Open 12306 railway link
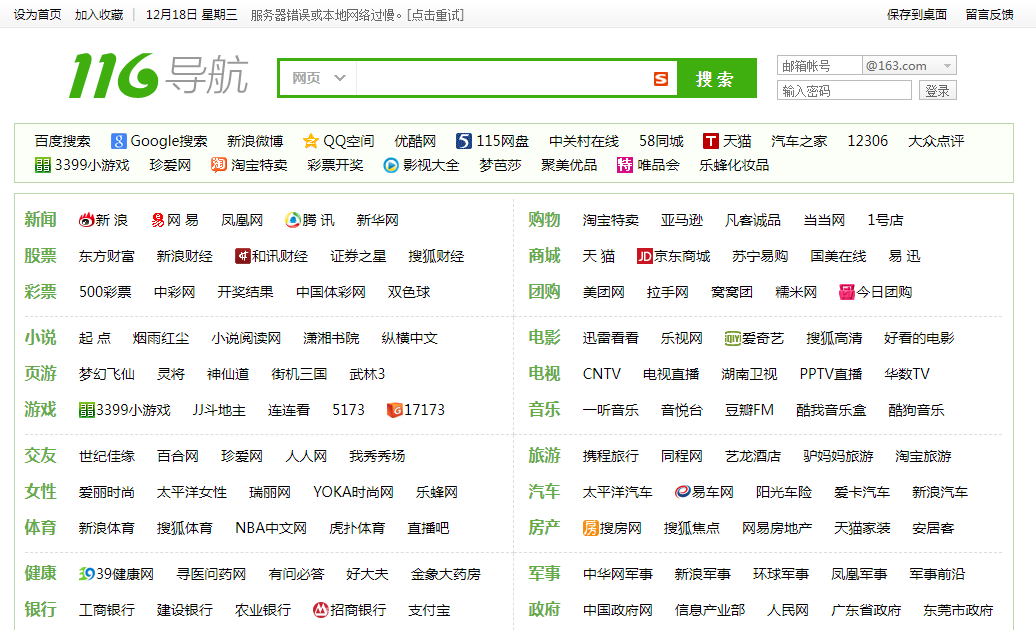 [868, 141]
